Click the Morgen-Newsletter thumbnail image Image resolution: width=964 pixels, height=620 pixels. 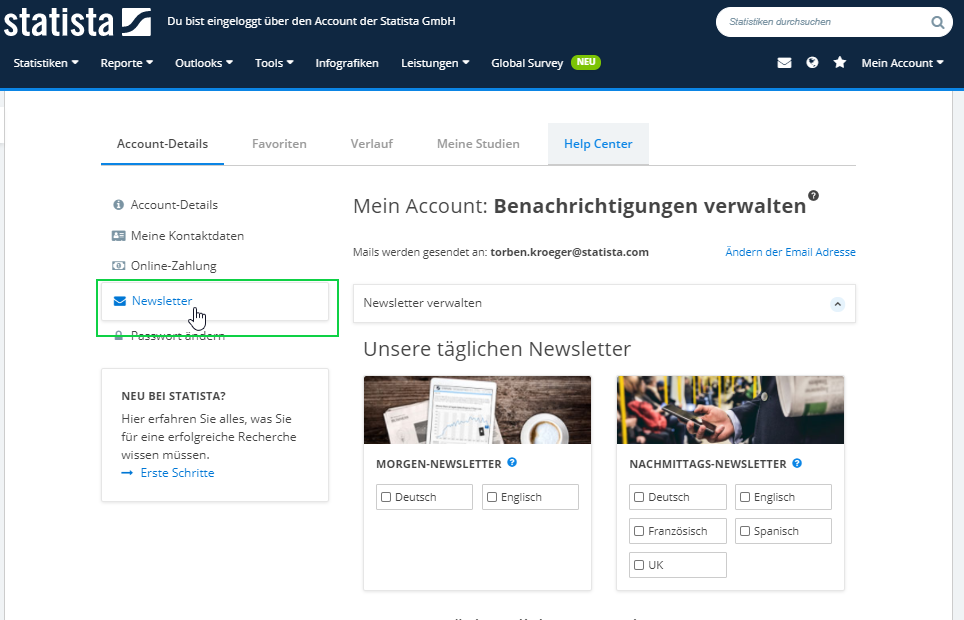(477, 410)
